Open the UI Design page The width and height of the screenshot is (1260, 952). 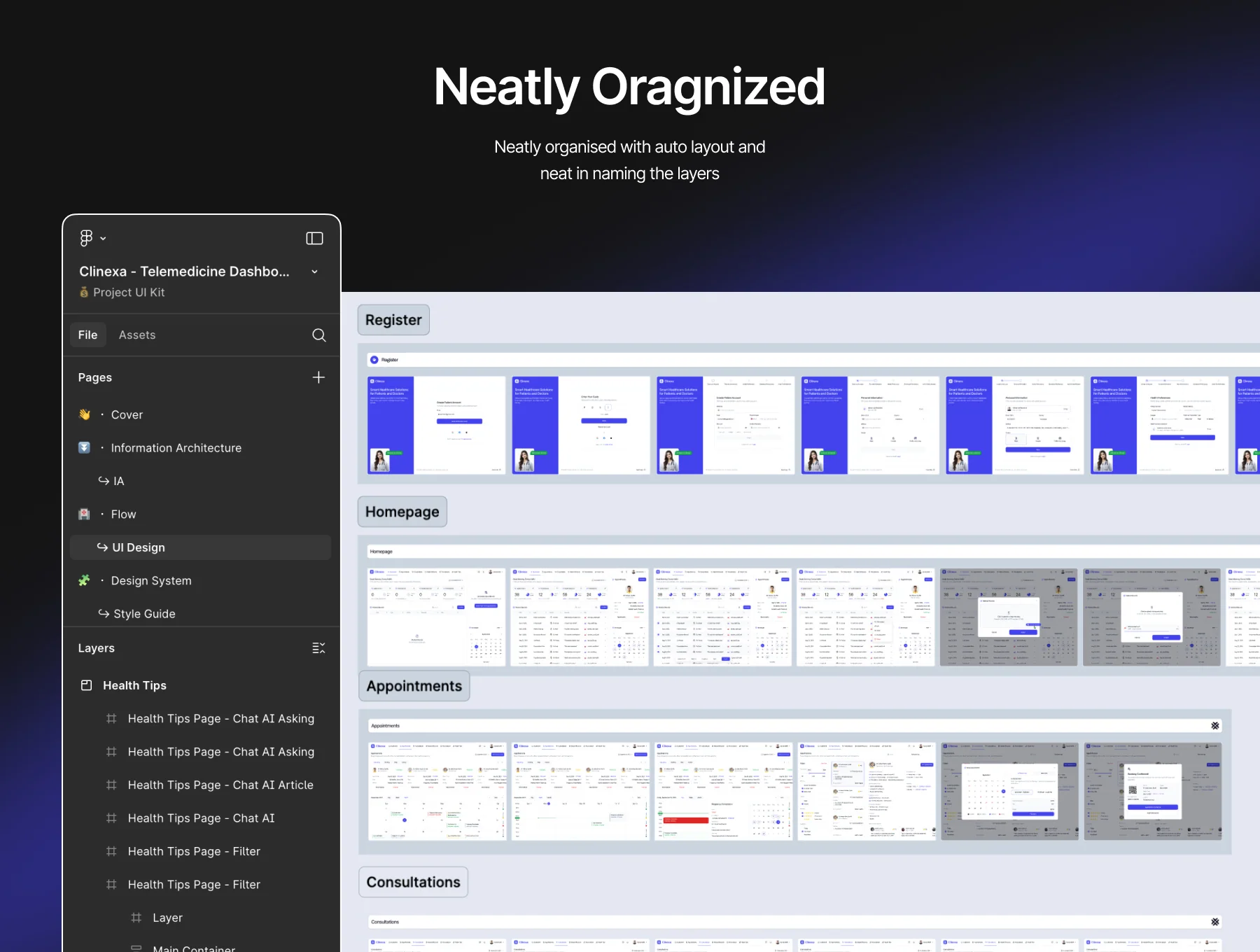[x=200, y=547]
